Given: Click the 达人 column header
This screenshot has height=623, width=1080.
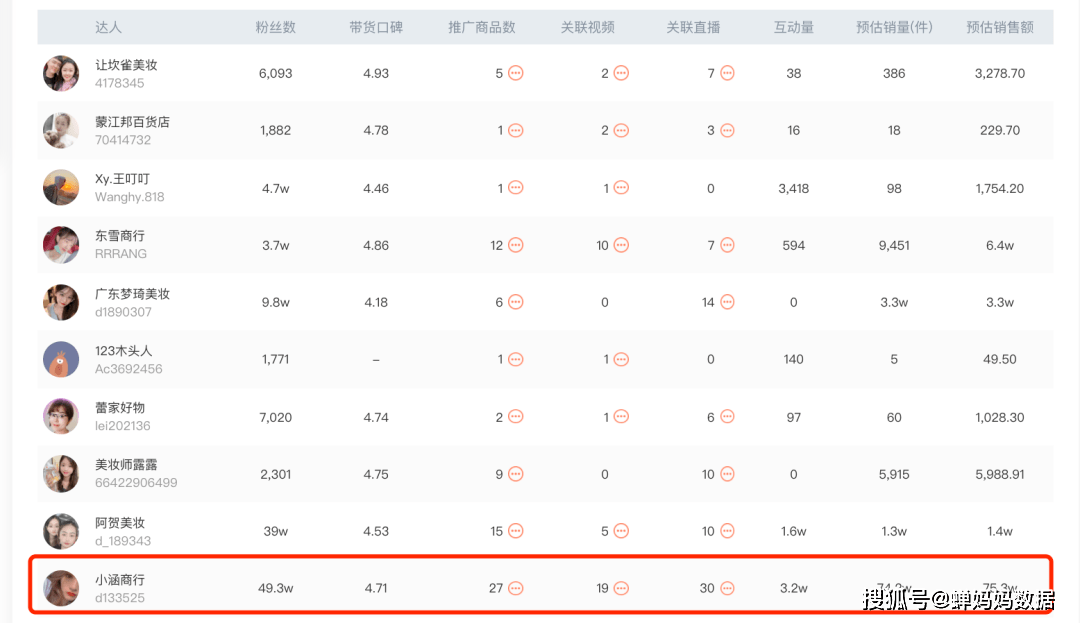Looking at the screenshot, I should coord(108,27).
